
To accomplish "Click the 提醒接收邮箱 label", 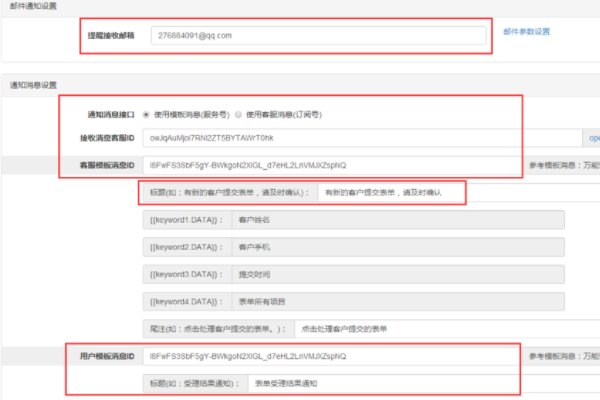I will (x=111, y=36).
